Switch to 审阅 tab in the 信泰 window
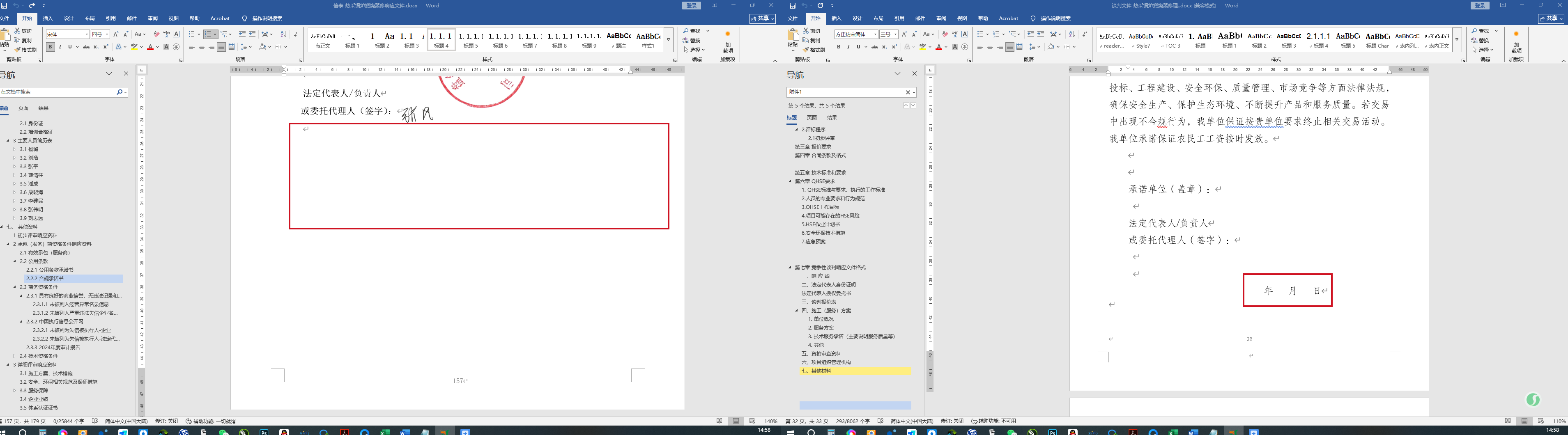This screenshot has height=435, width=1568. pos(152,18)
